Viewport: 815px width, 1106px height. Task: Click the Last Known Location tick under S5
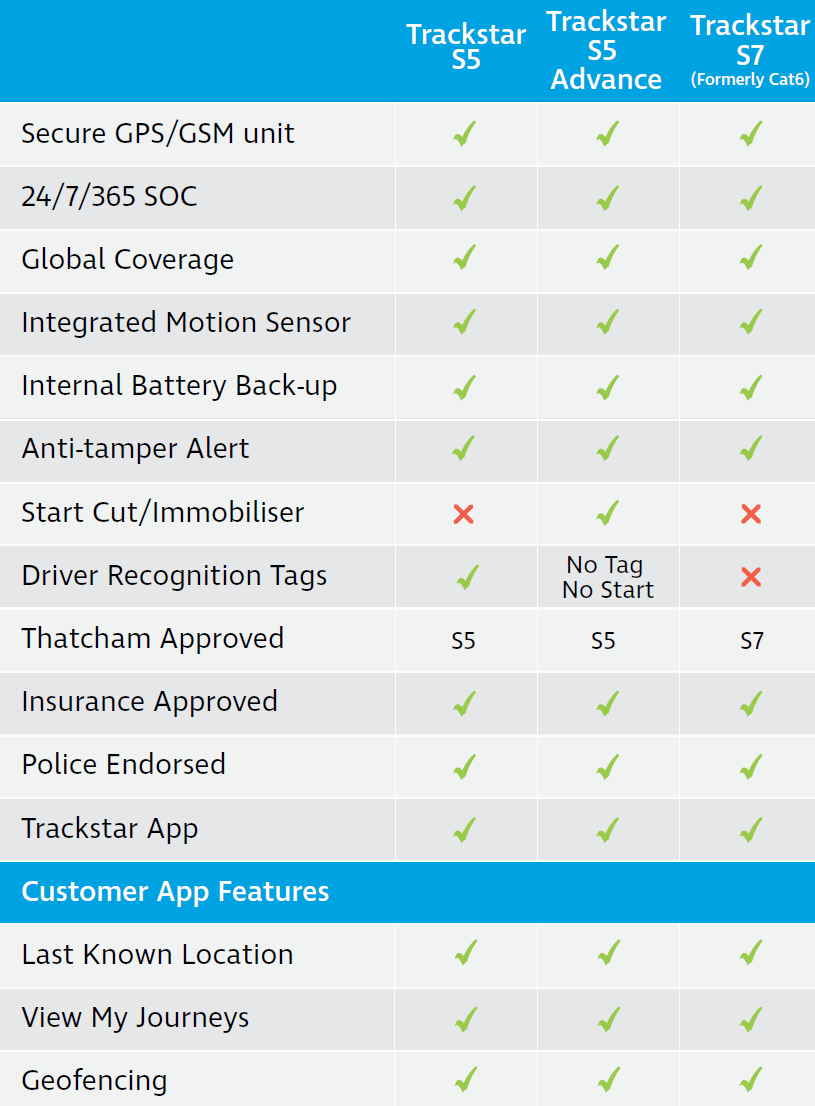click(x=463, y=954)
